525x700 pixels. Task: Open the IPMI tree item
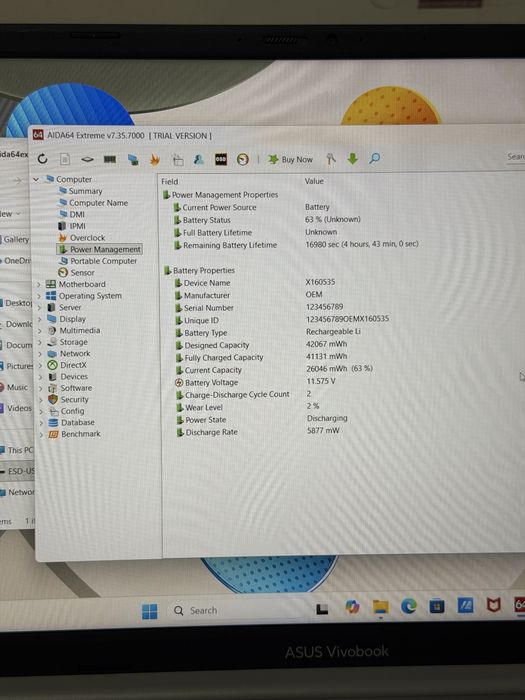point(72,226)
